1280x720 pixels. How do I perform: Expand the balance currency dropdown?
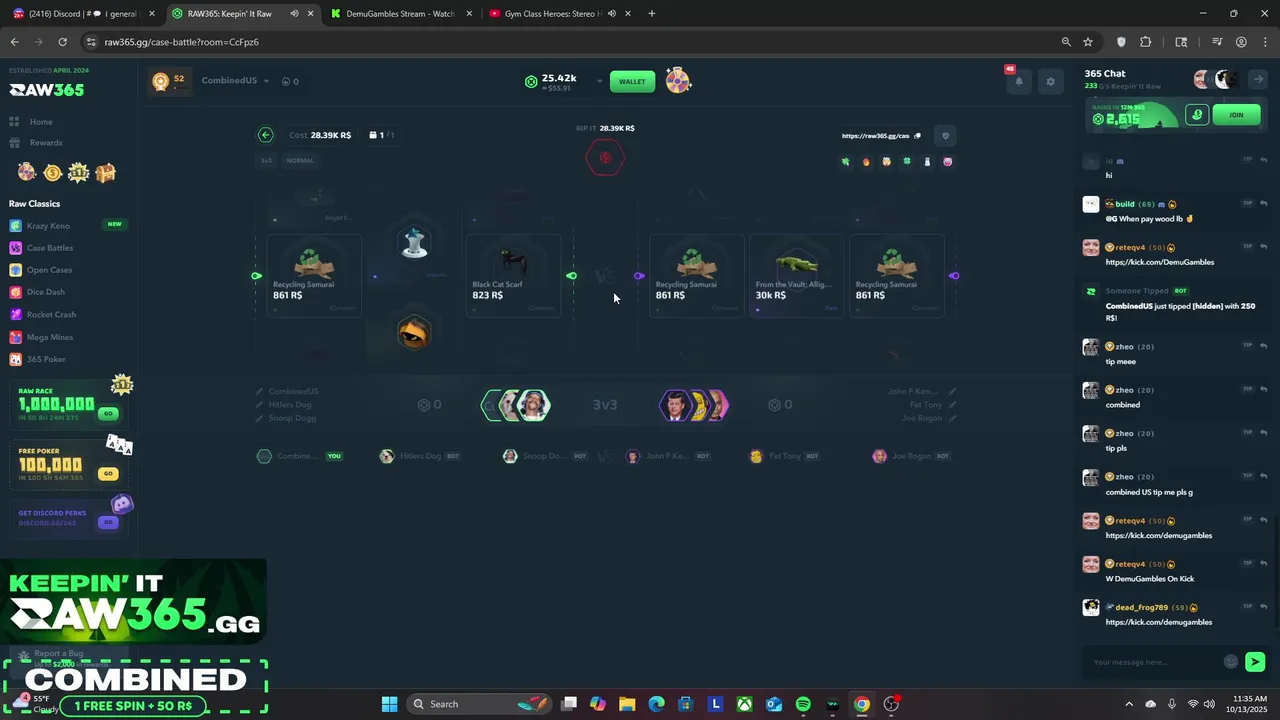point(599,81)
